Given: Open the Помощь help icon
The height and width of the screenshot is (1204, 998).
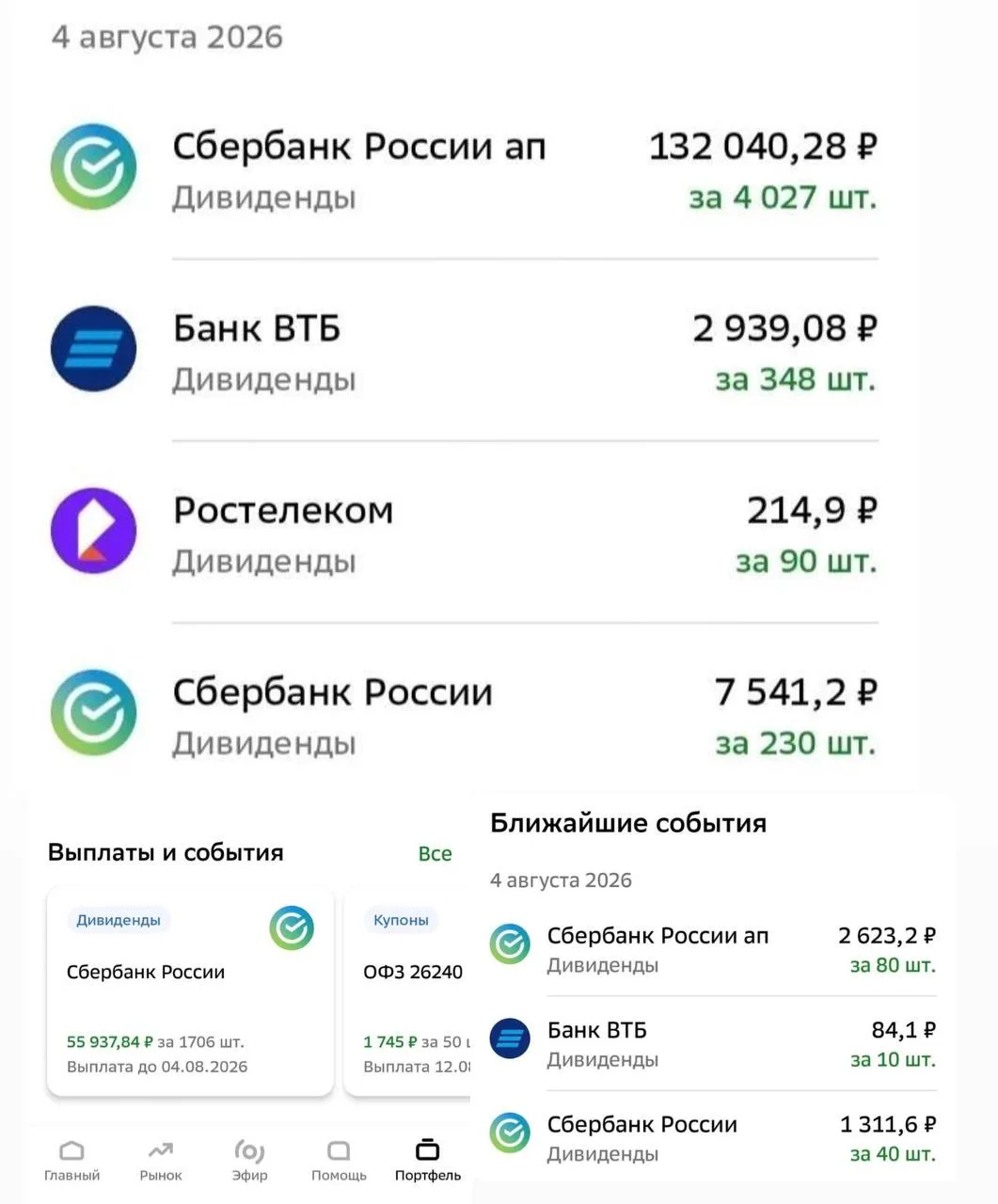Looking at the screenshot, I should [x=339, y=1150].
